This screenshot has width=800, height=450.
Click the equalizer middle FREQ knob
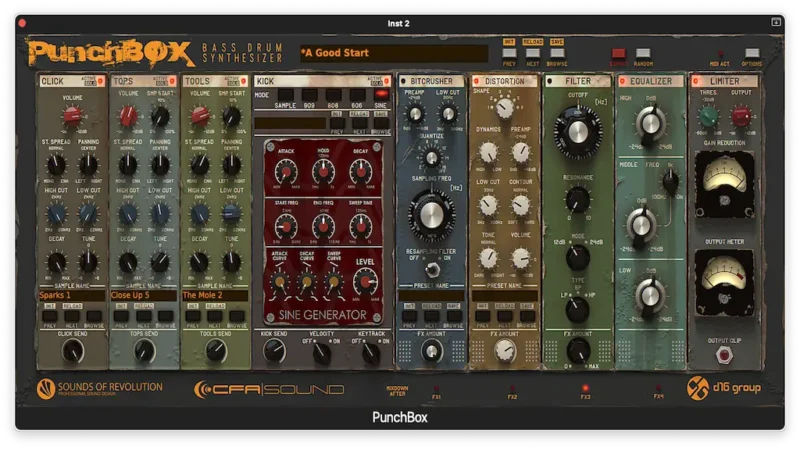tap(670, 181)
